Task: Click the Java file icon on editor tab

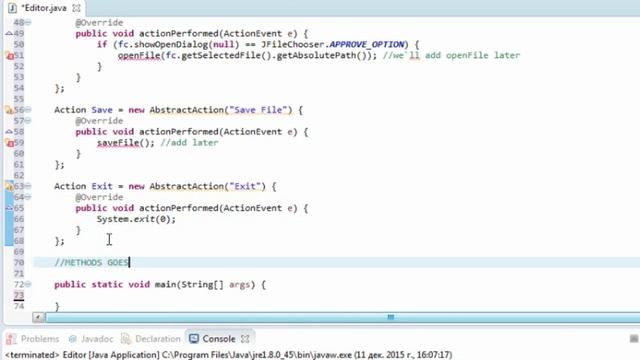Action: [x=12, y=8]
